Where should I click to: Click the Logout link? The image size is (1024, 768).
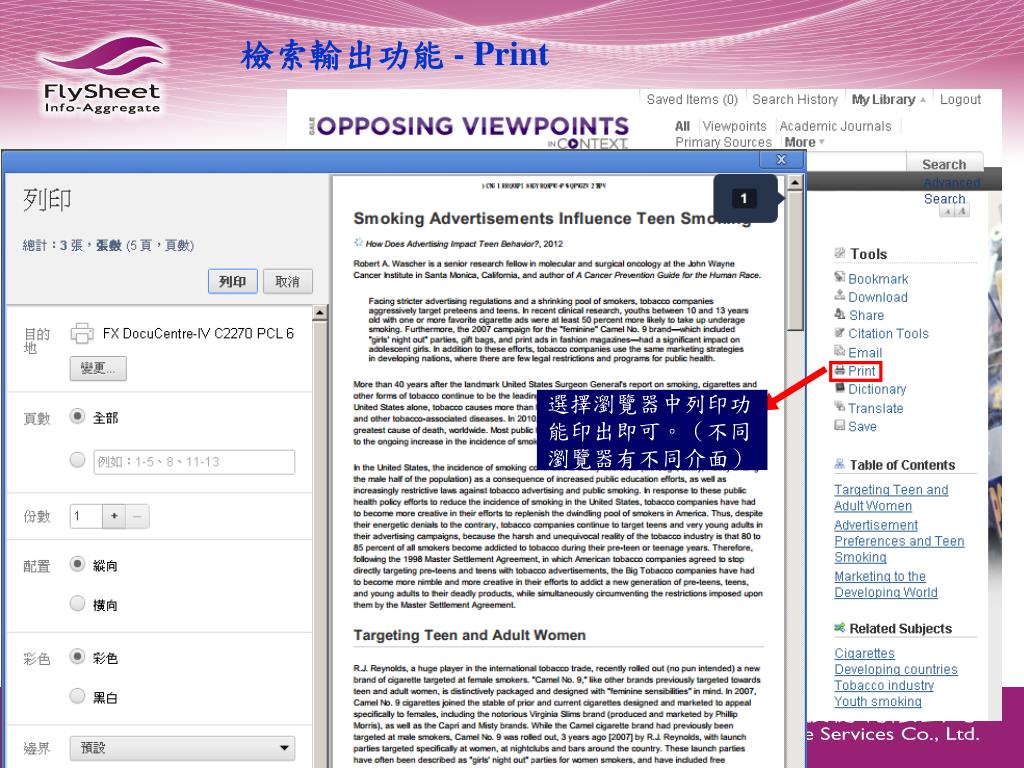coord(960,99)
